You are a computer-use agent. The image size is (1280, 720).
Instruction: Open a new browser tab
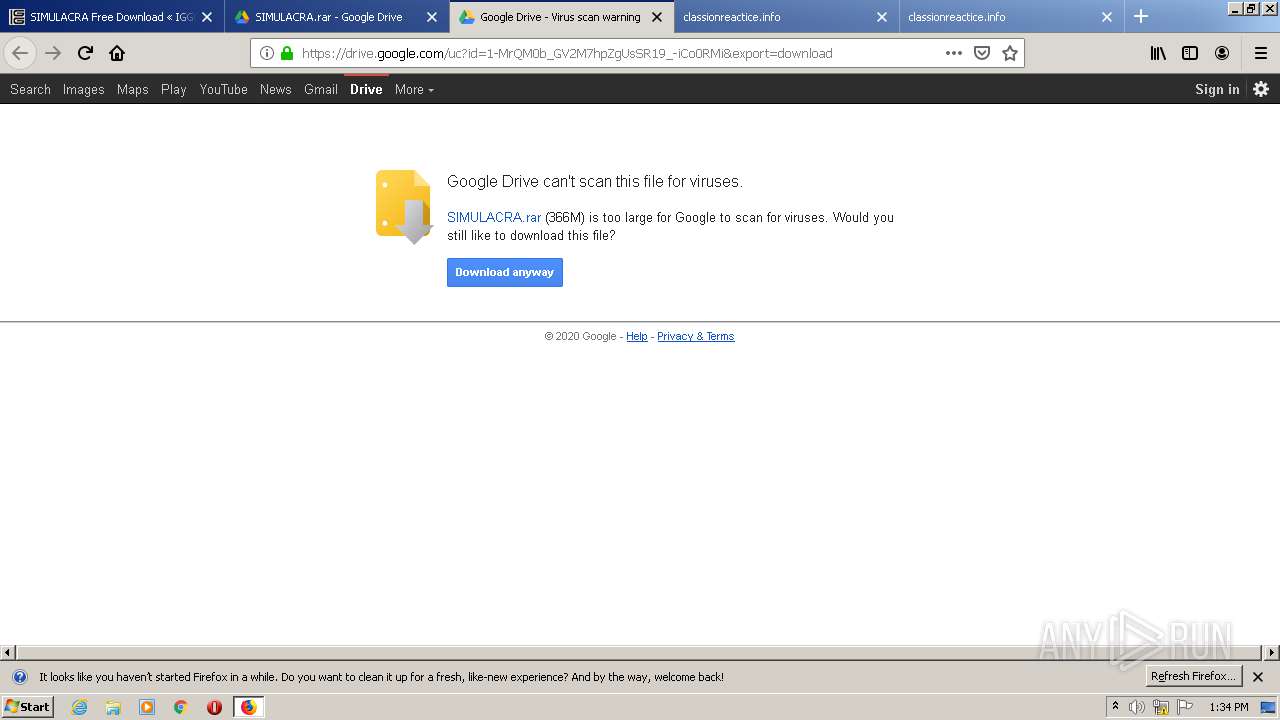point(1141,16)
